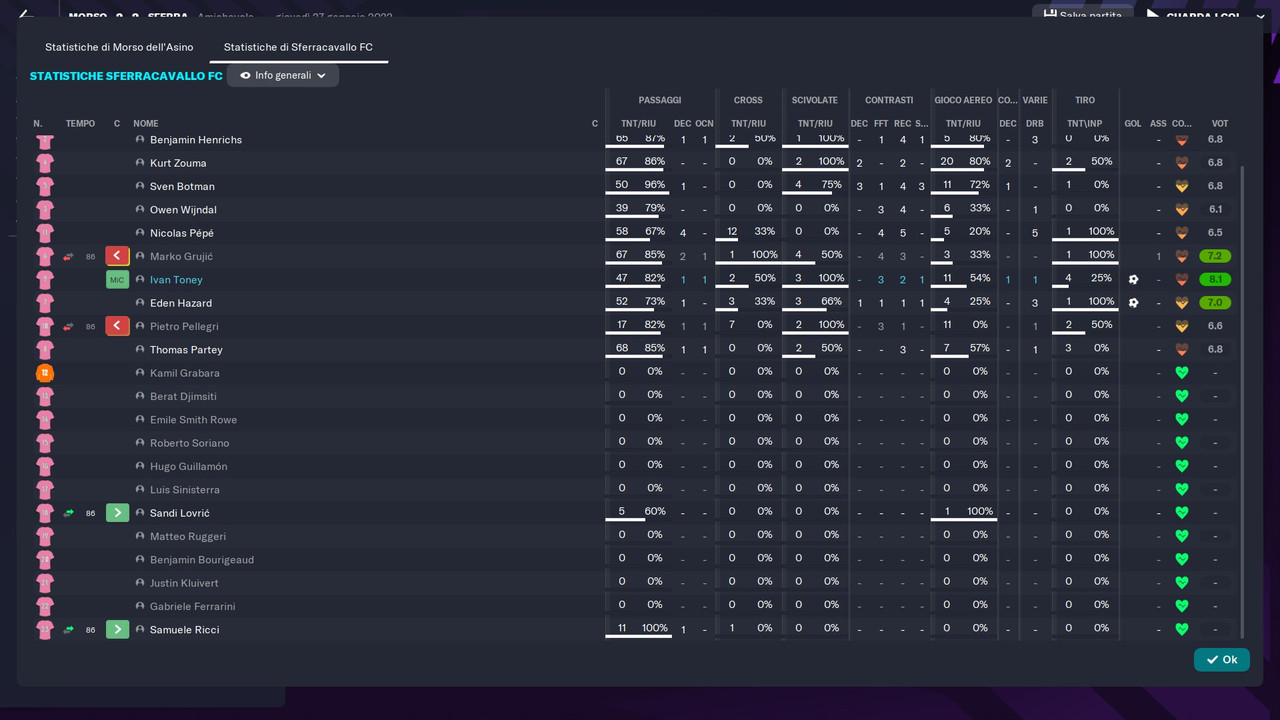Viewport: 1280px width, 720px height.
Task: Click Marko Grujić's 7.2 rating badge
Action: pyautogui.click(x=1215, y=256)
